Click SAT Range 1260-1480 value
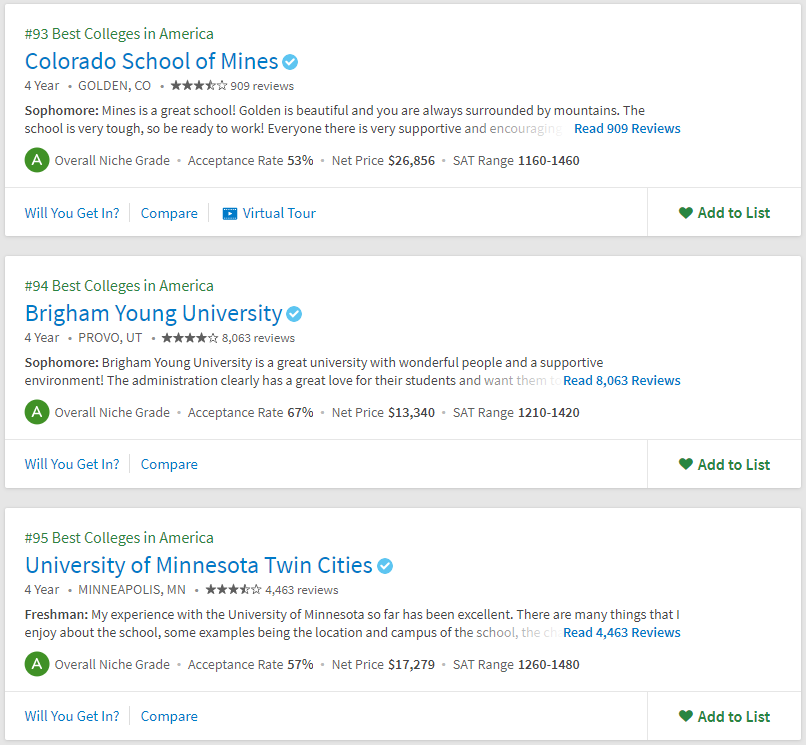The image size is (806, 745). point(548,664)
